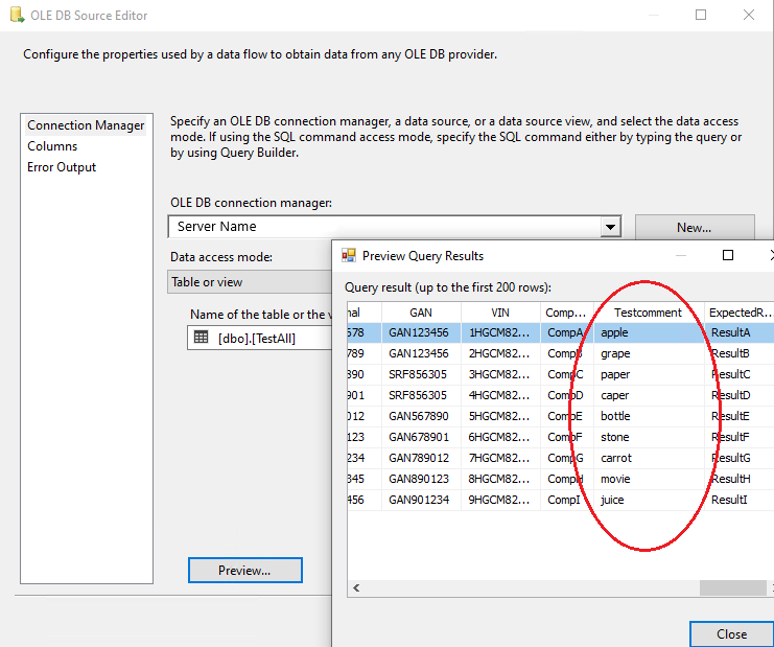Screen dimensions: 774x647
Task: Click the New... connection button
Action: point(694,228)
